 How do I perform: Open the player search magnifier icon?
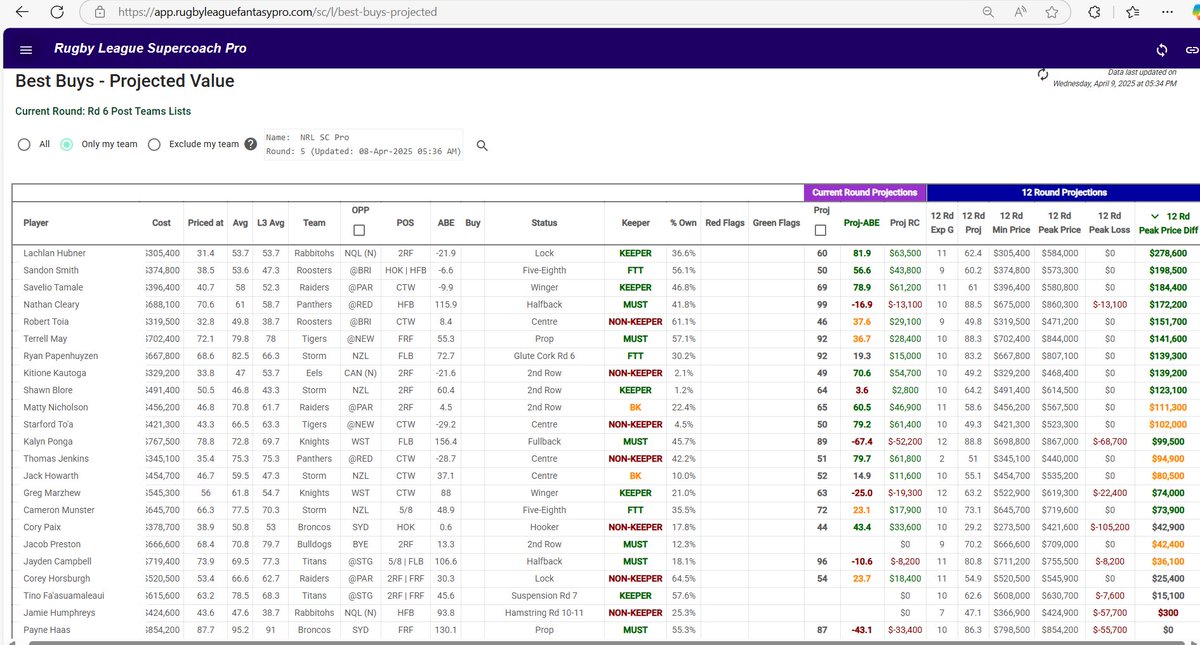(x=481, y=146)
